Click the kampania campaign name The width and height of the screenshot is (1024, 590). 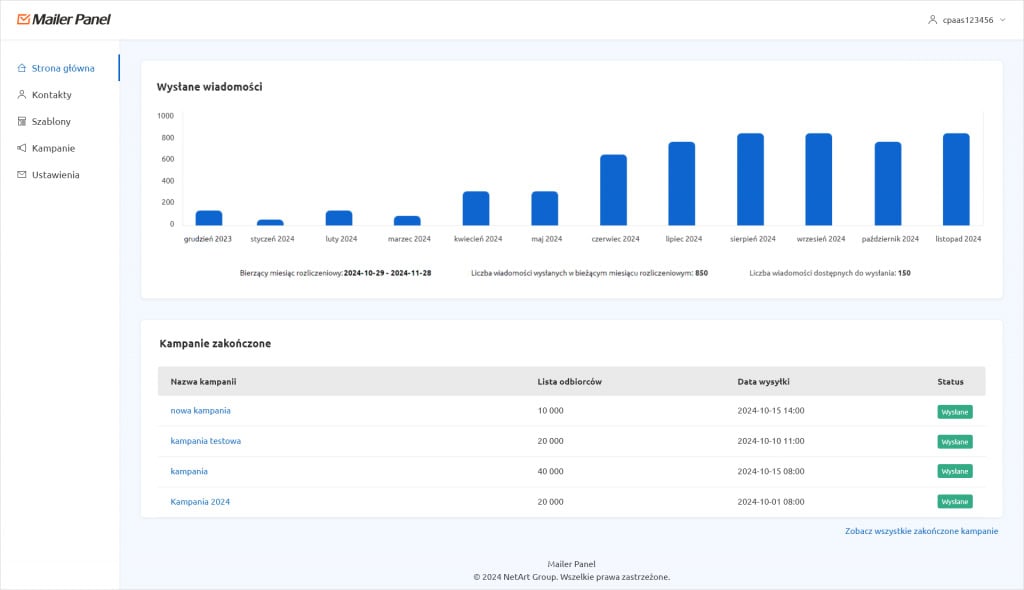[x=189, y=470]
